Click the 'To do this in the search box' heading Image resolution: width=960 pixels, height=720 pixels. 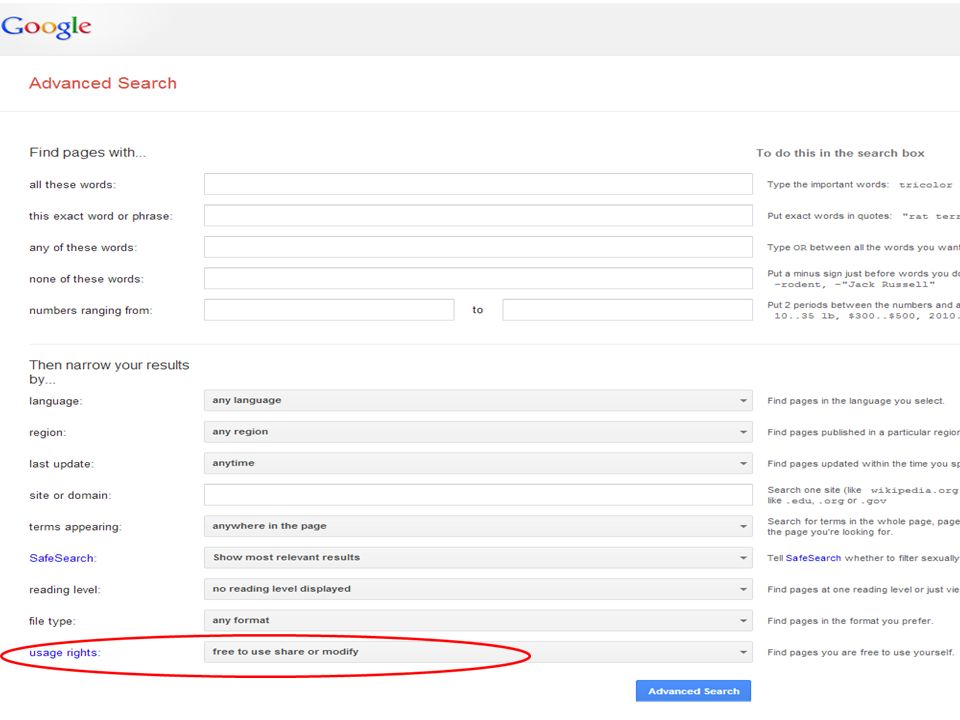(x=840, y=153)
